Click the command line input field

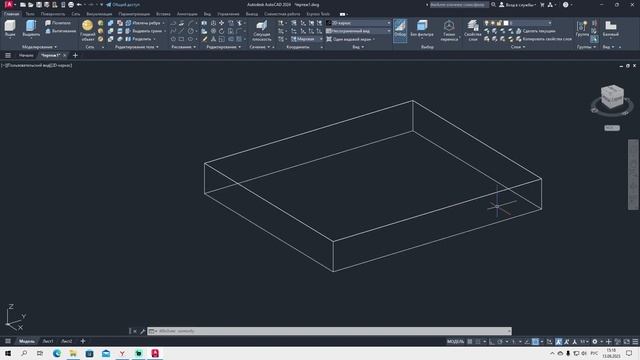click(x=330, y=331)
